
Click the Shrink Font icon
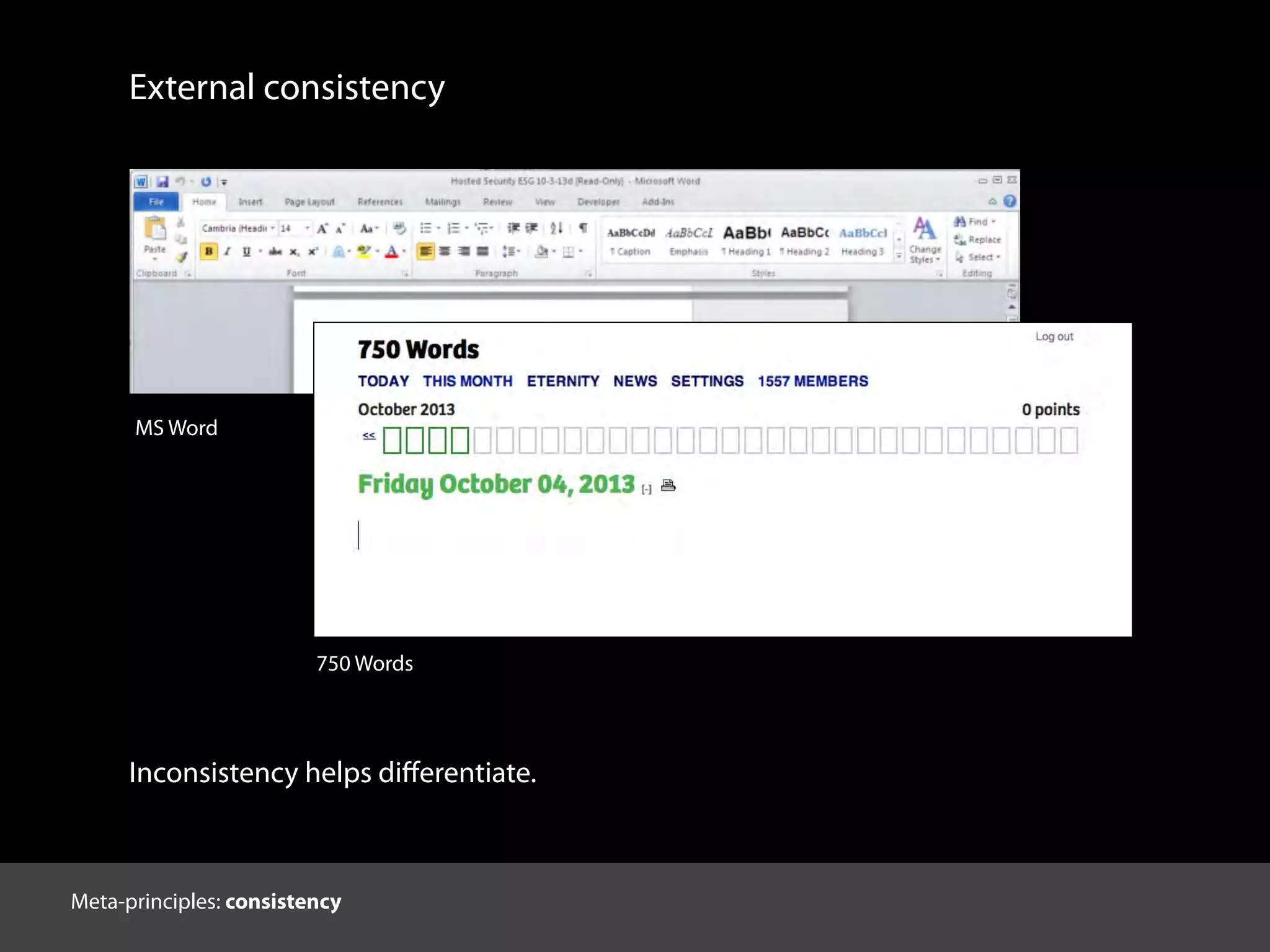click(x=340, y=229)
